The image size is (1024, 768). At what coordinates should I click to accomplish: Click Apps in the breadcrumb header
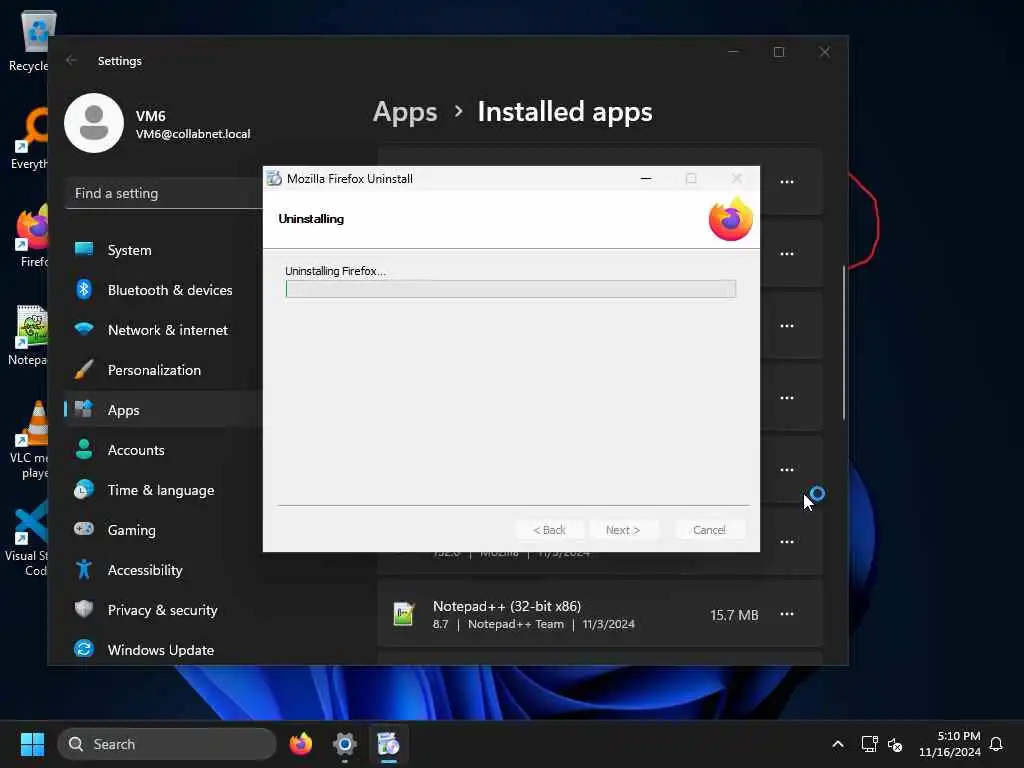pos(405,112)
